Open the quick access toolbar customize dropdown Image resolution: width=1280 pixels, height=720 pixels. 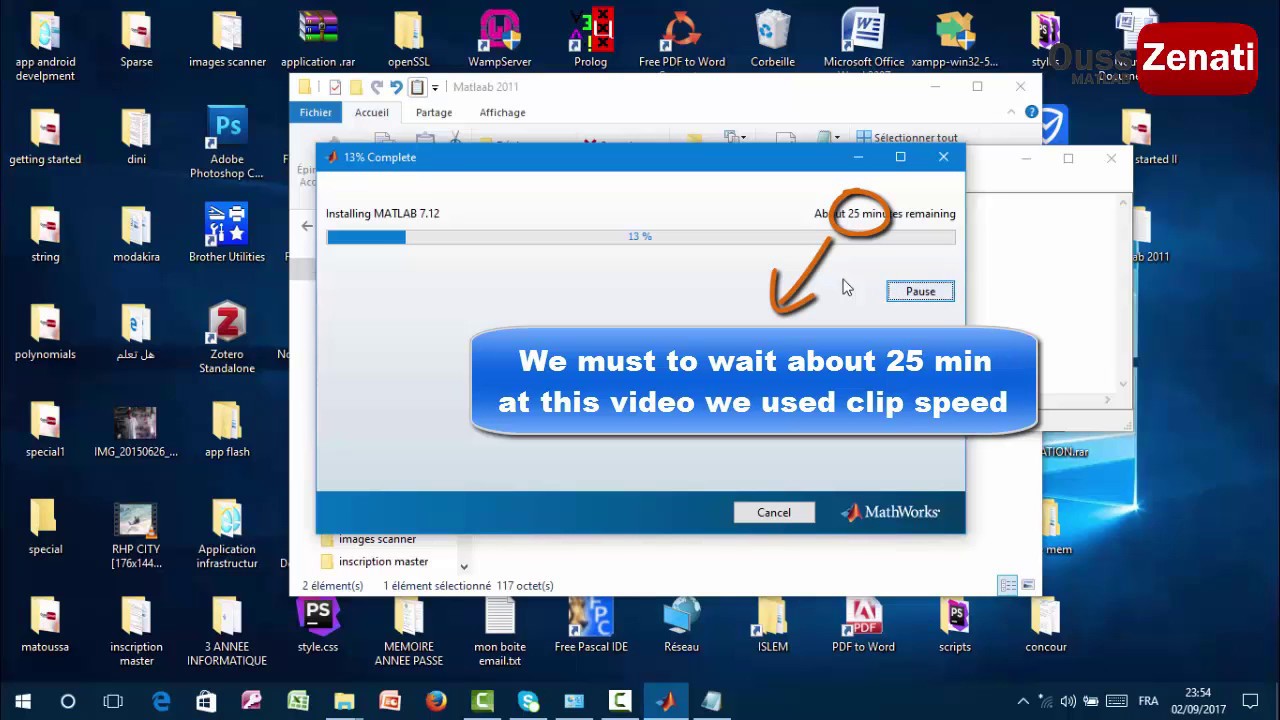click(435, 88)
